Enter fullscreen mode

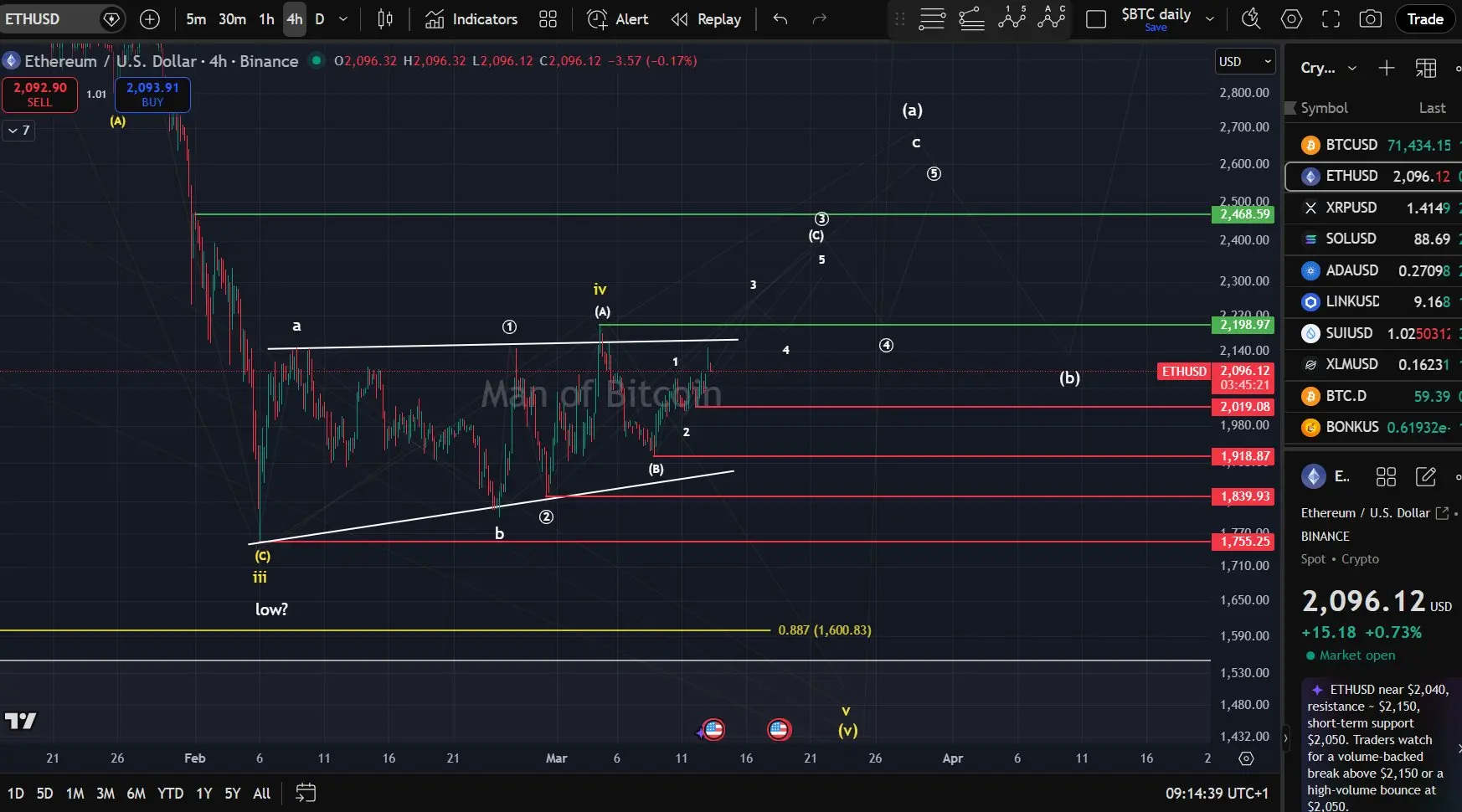(x=1331, y=19)
